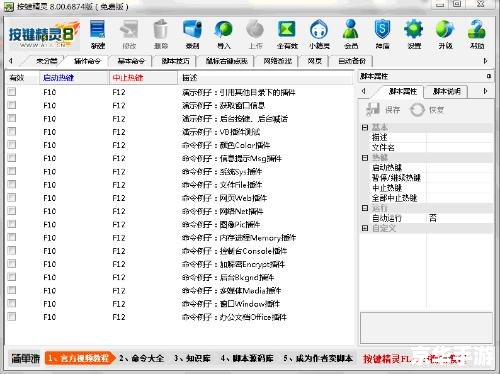Enable the 文件File插件 script checkbox
This screenshot has height=374, width=500.
(12, 184)
